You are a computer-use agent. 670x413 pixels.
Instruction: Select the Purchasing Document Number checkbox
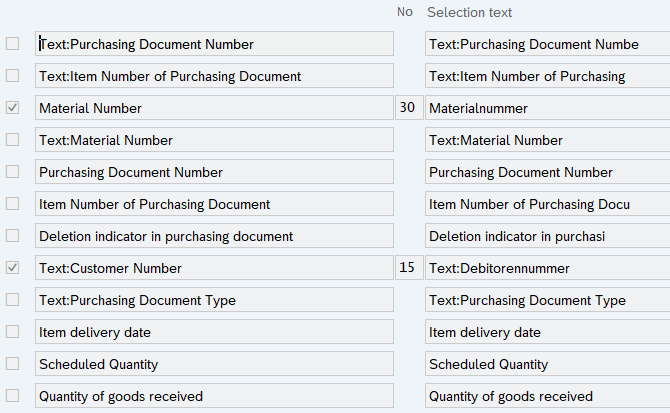(x=12, y=172)
